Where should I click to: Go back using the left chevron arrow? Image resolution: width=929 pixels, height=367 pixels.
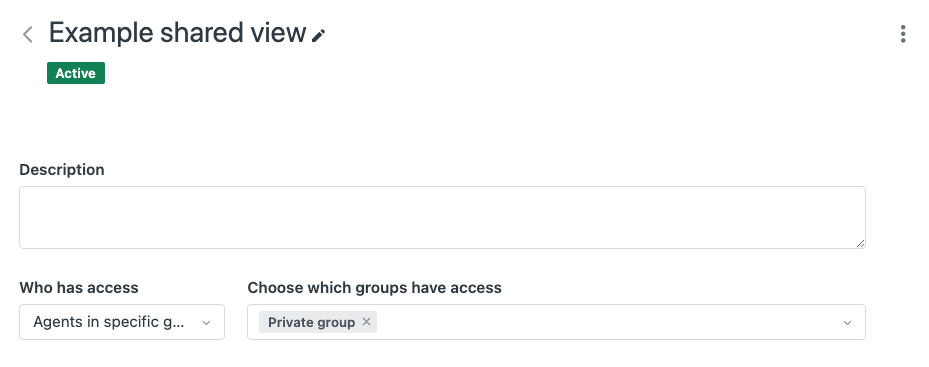coord(27,34)
